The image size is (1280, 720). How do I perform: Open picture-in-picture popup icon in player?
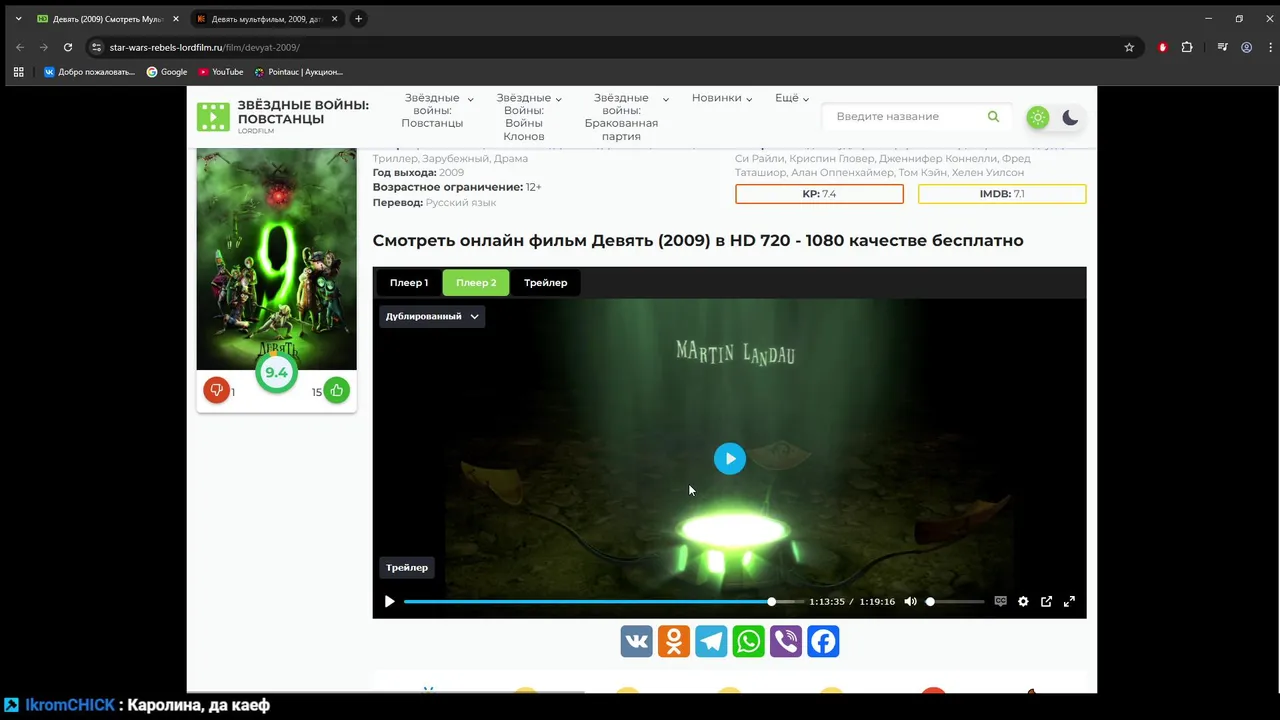[1046, 602]
